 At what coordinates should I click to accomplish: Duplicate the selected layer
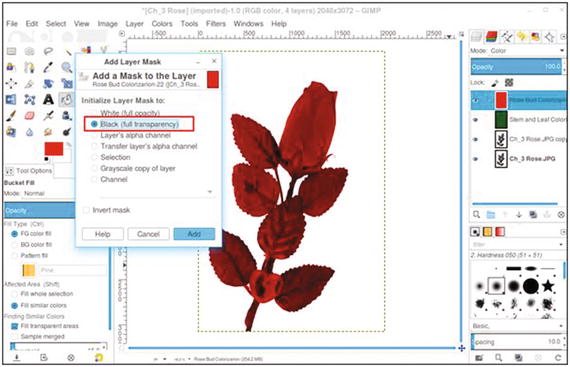(x=533, y=215)
